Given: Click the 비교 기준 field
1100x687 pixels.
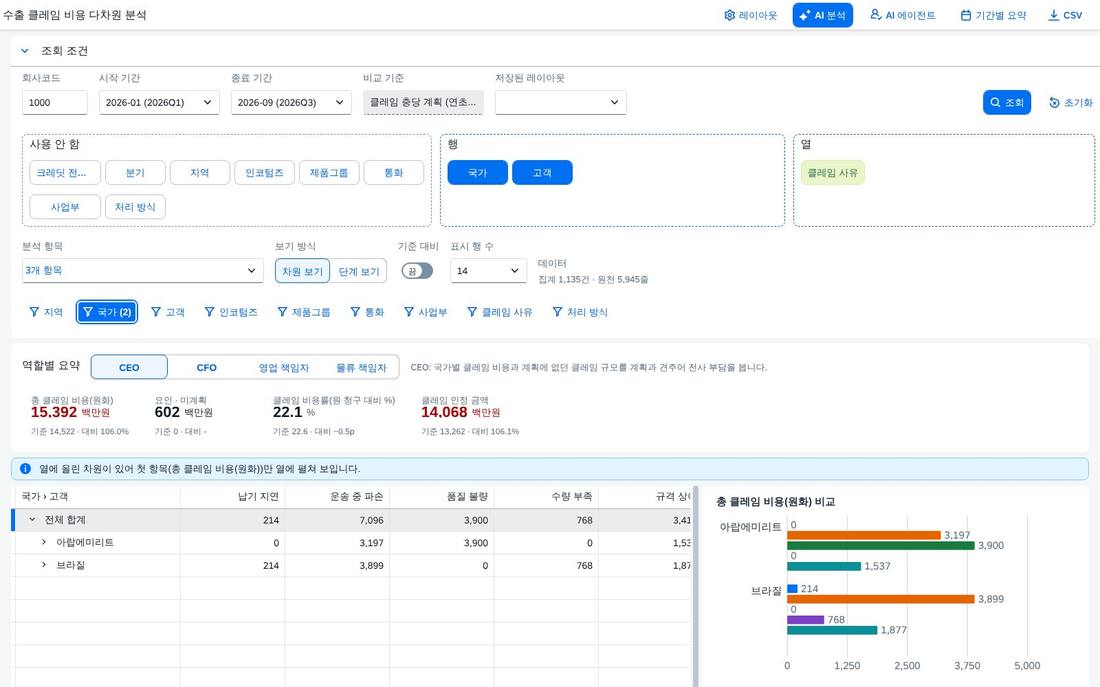Looking at the screenshot, I should click(x=423, y=102).
